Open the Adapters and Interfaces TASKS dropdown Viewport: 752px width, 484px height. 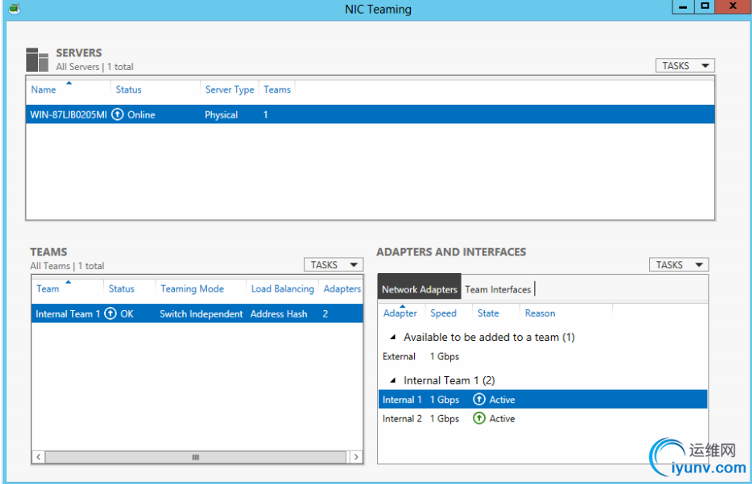click(x=679, y=265)
